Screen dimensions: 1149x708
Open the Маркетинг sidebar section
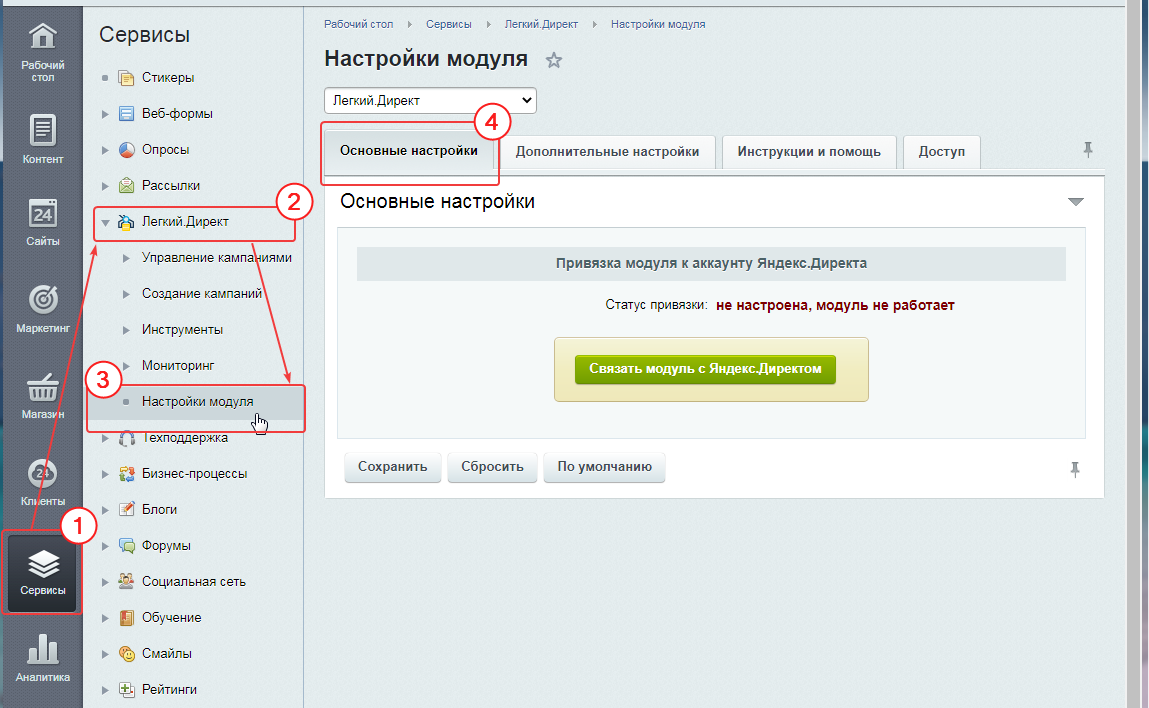[x=43, y=309]
